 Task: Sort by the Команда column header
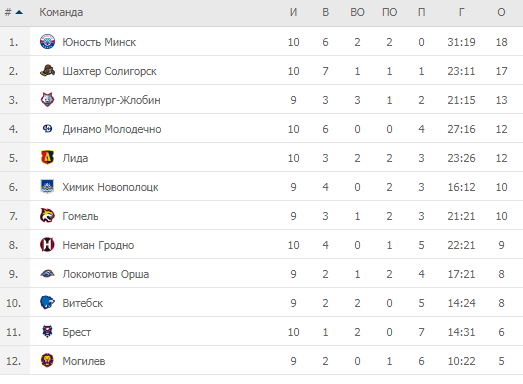point(61,12)
